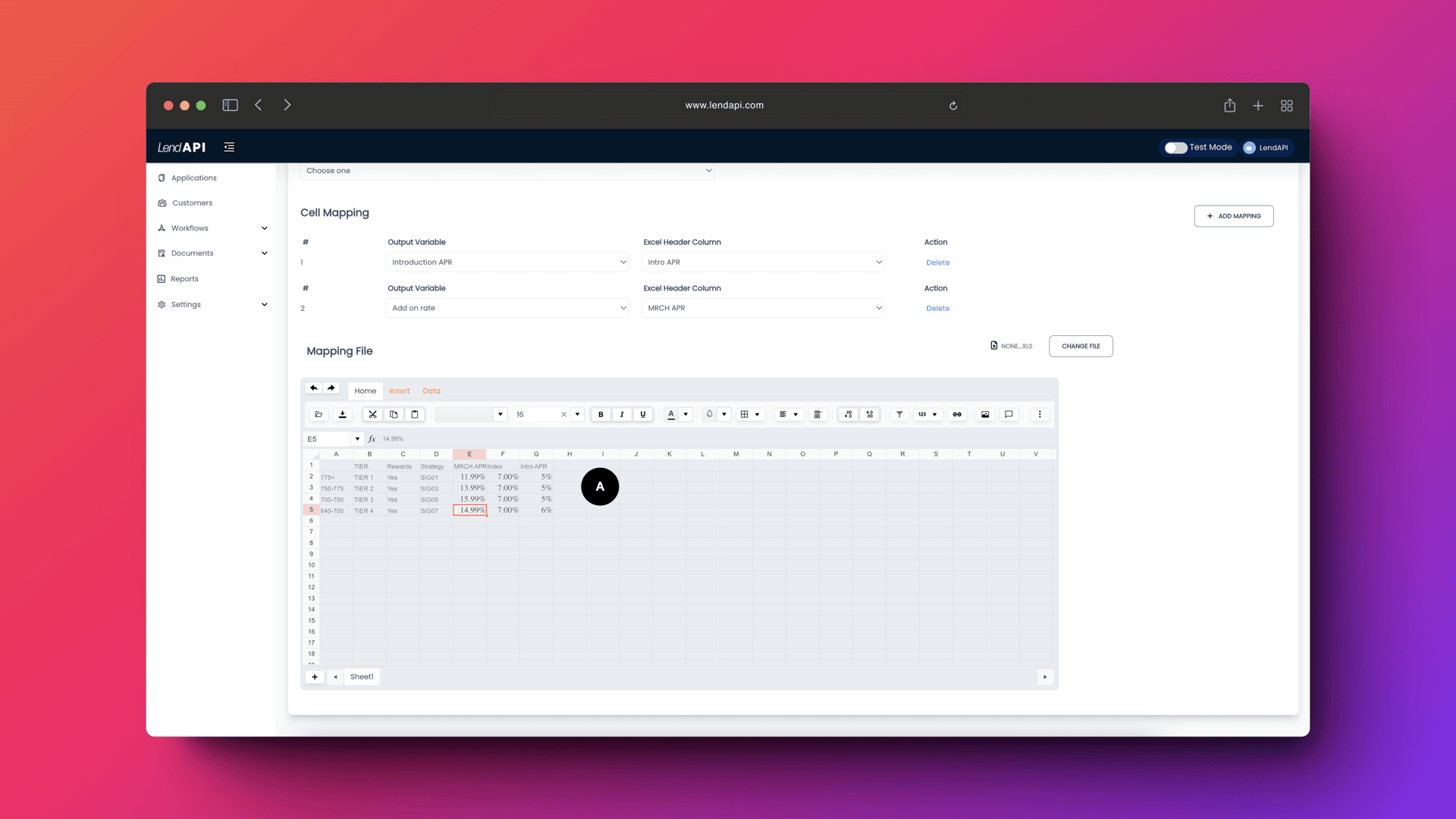This screenshot has width=1456, height=819.
Task: Expand Add on rate output variable dropdown
Action: (622, 308)
